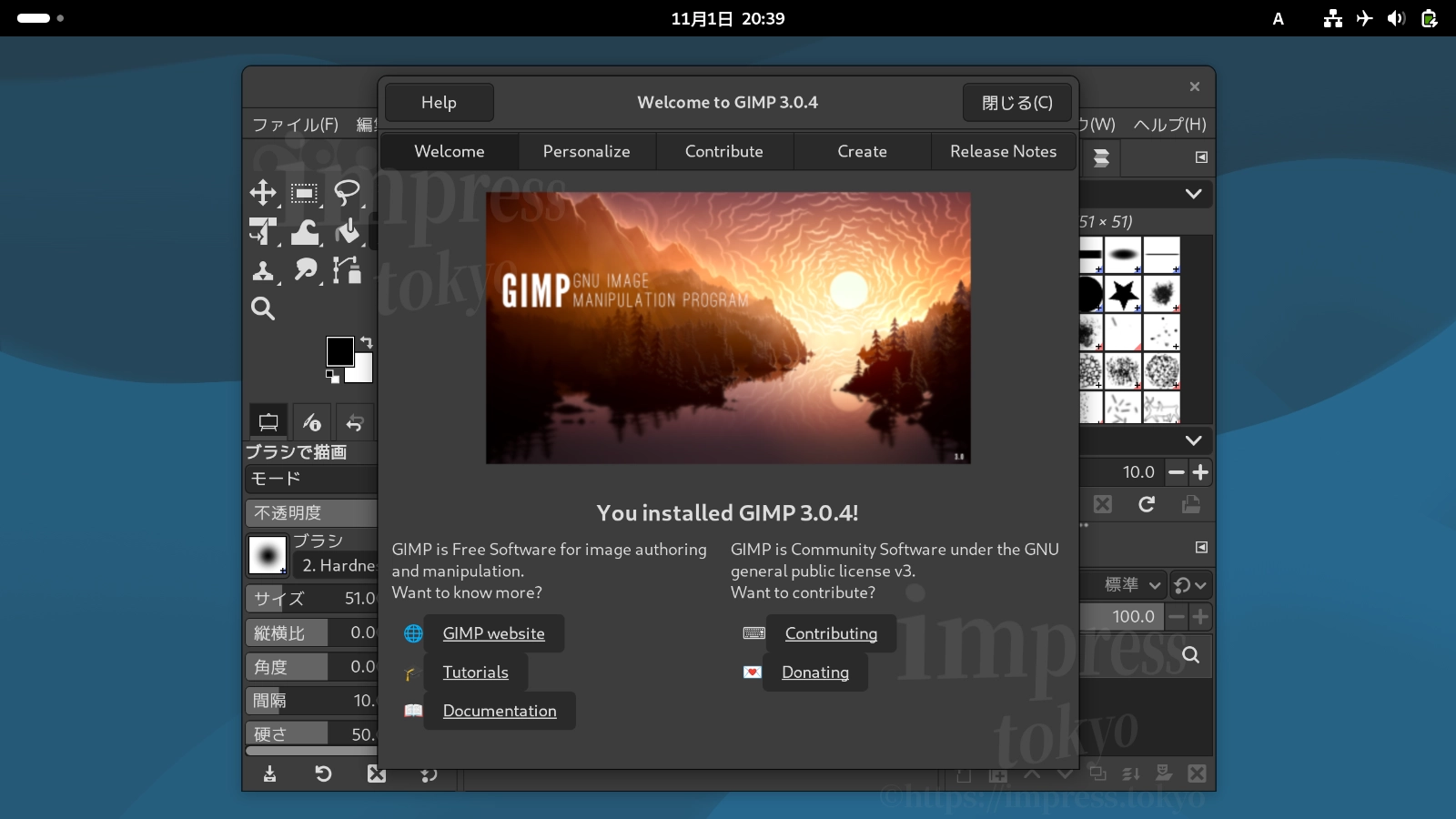Select the Paths tool
1456x819 pixels.
pyautogui.click(x=347, y=270)
